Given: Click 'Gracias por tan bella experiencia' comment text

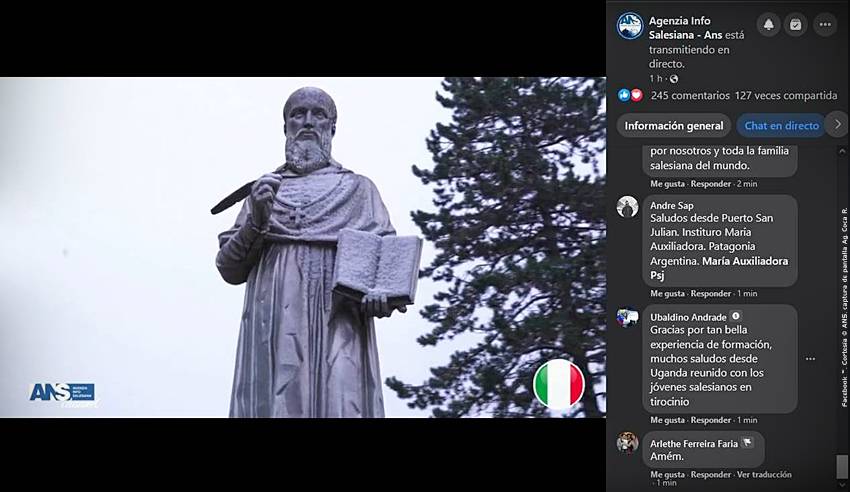Looking at the screenshot, I should pos(711,366).
